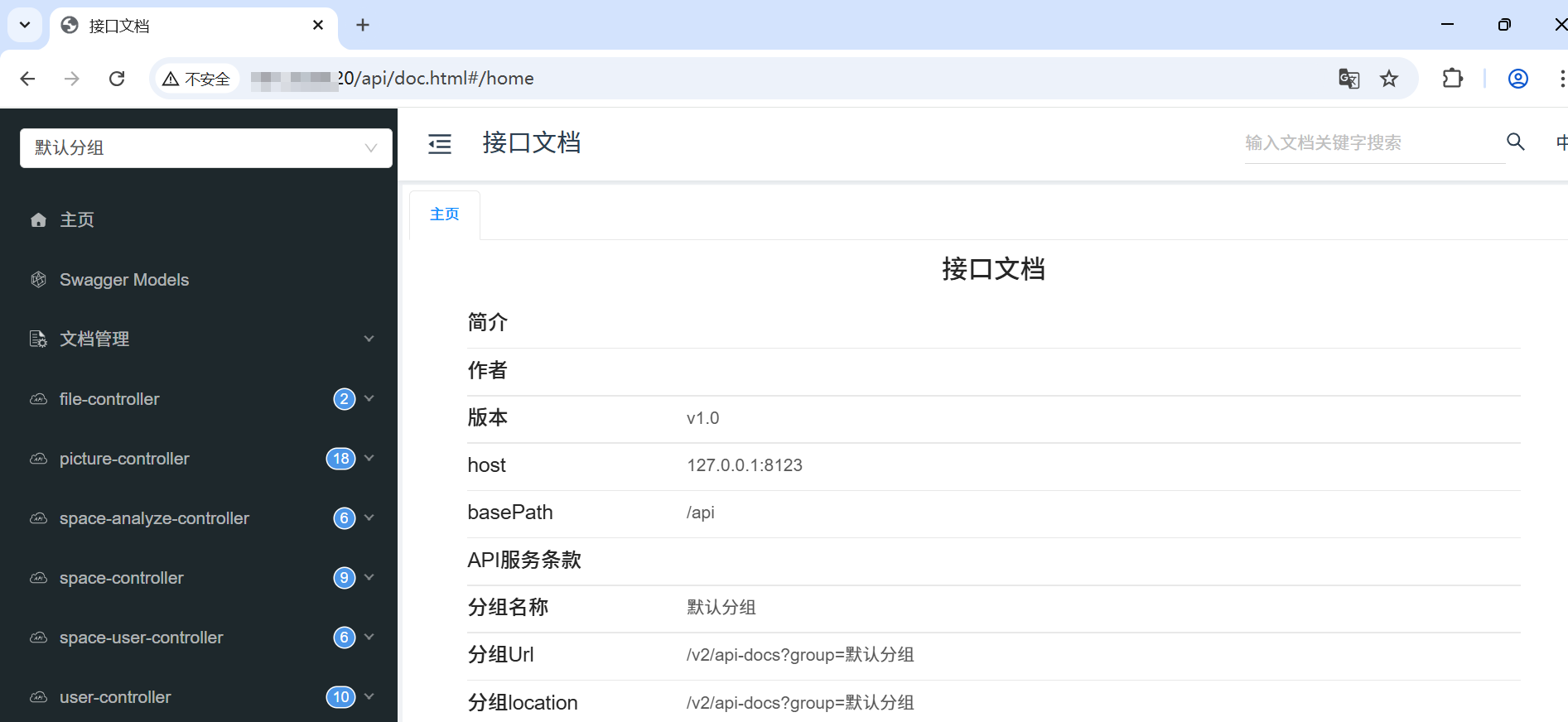Open the browser extensions puzzle icon

[x=1452, y=79]
